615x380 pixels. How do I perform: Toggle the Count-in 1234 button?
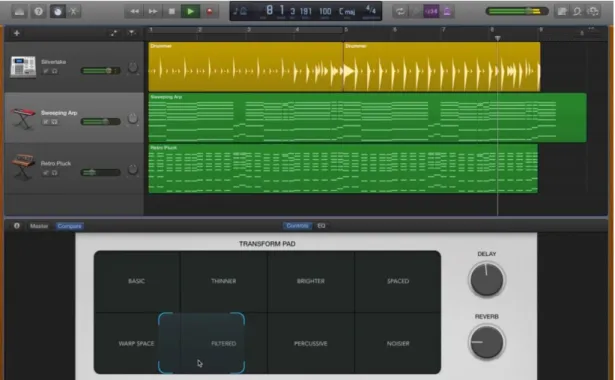[431, 11]
